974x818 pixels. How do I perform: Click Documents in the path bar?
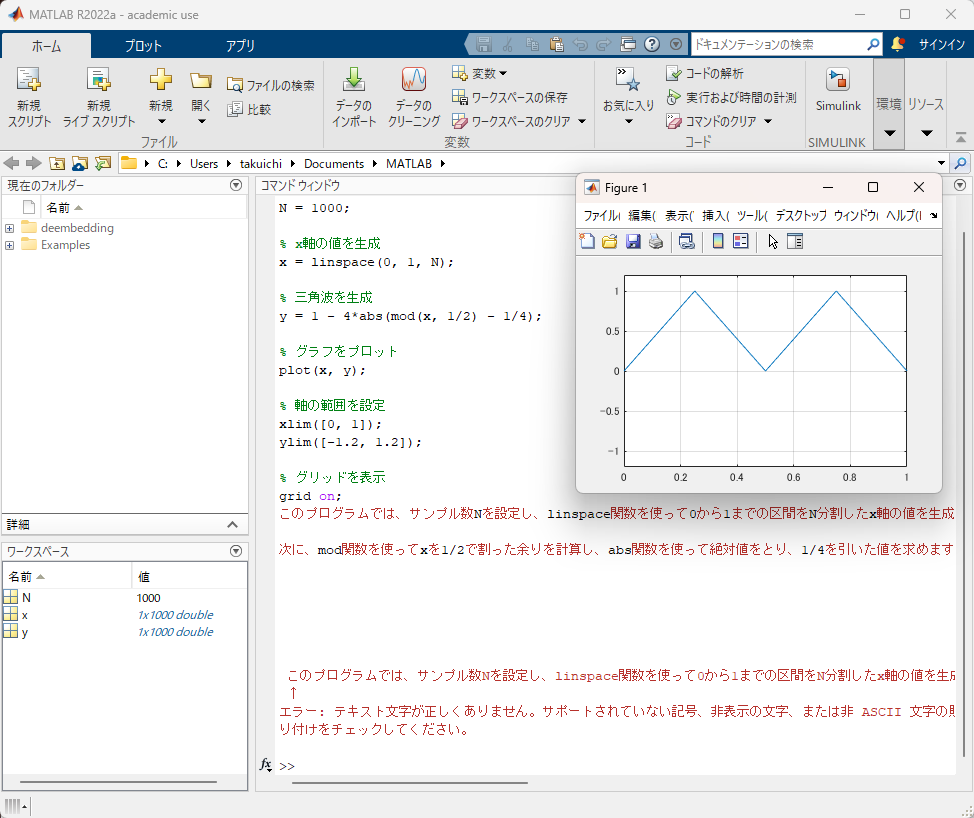[x=334, y=163]
